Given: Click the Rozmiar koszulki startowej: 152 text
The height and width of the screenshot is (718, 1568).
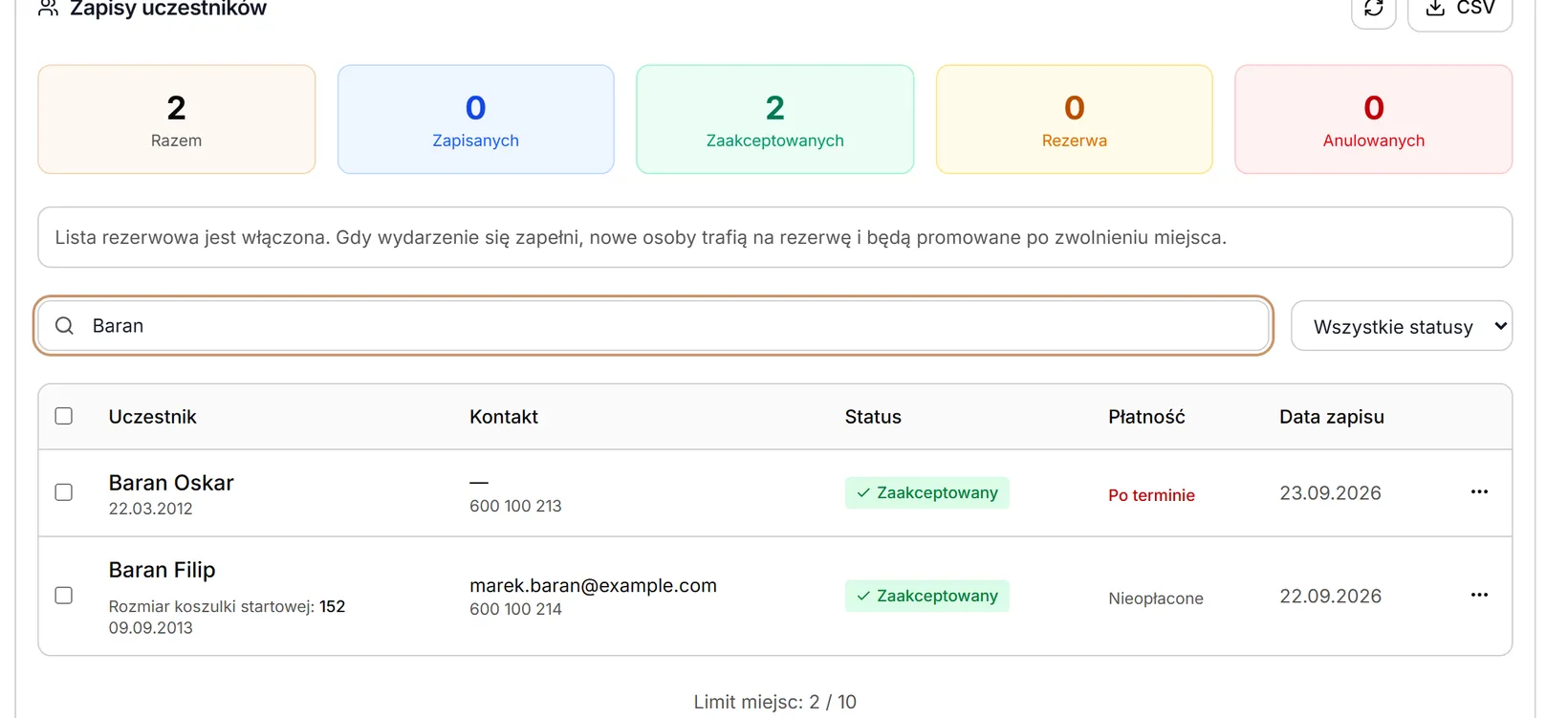Looking at the screenshot, I should pyautogui.click(x=227, y=606).
